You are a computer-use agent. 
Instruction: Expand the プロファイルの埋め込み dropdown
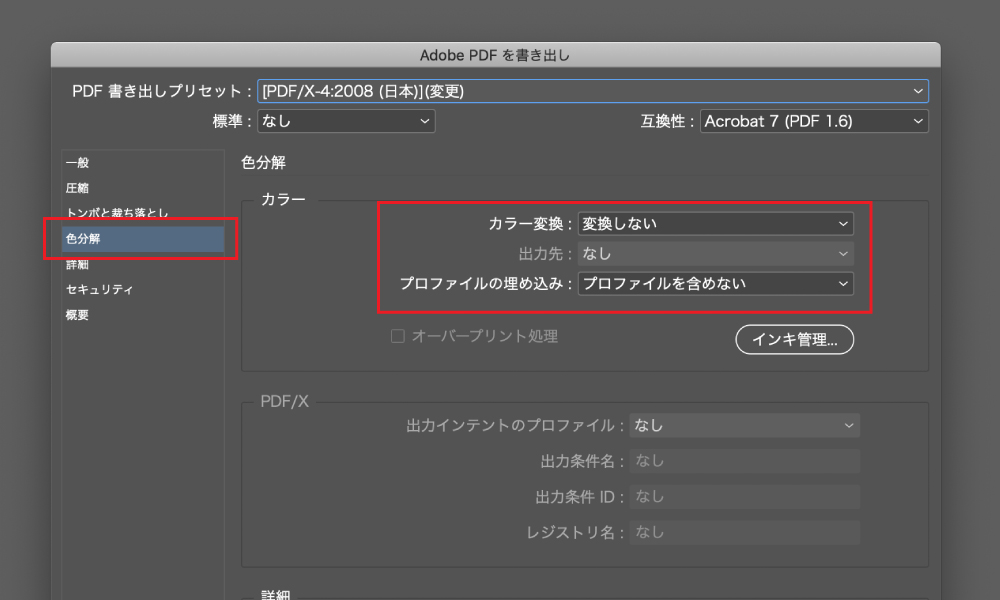[715, 284]
